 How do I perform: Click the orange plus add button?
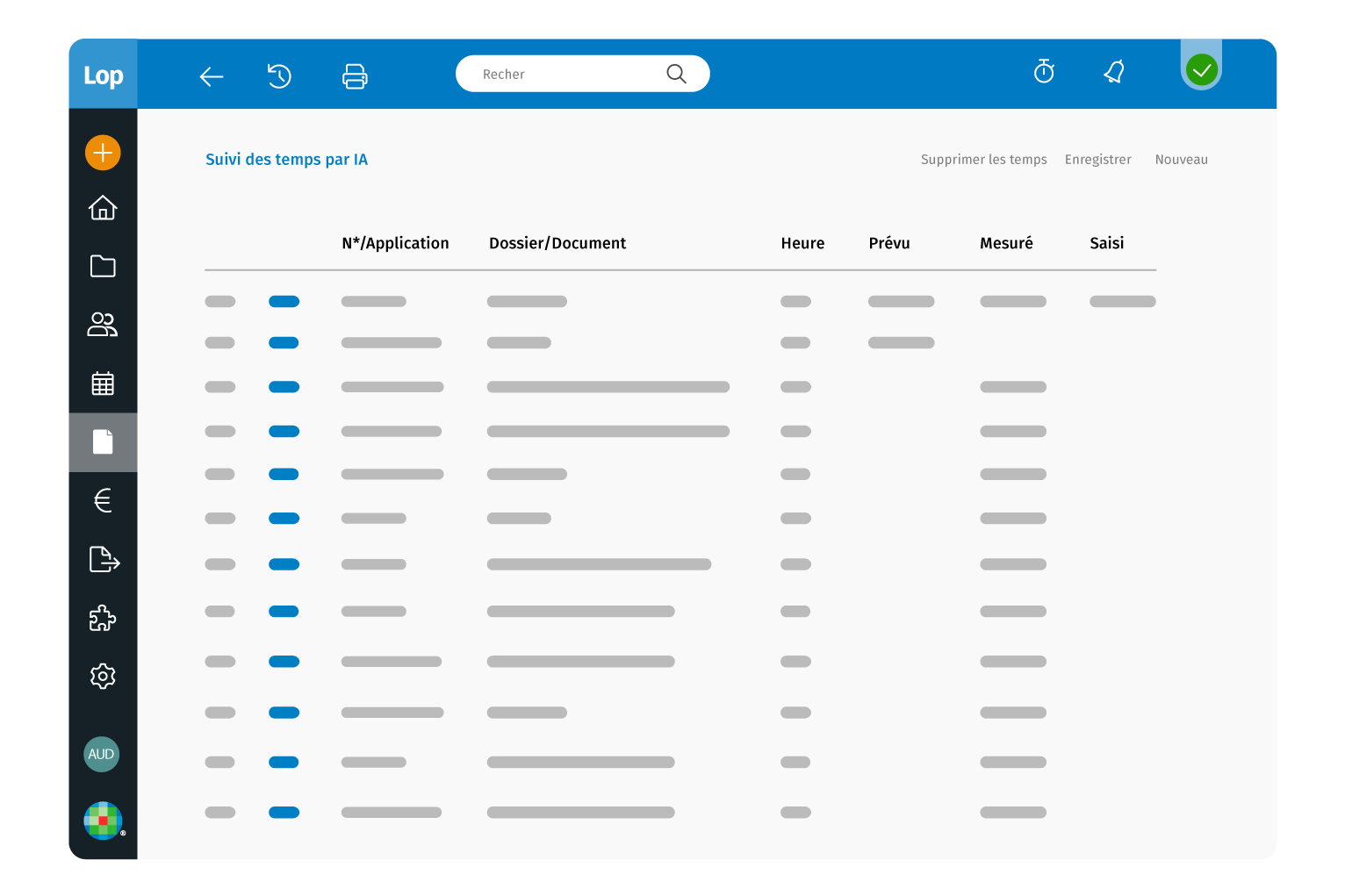click(x=103, y=153)
